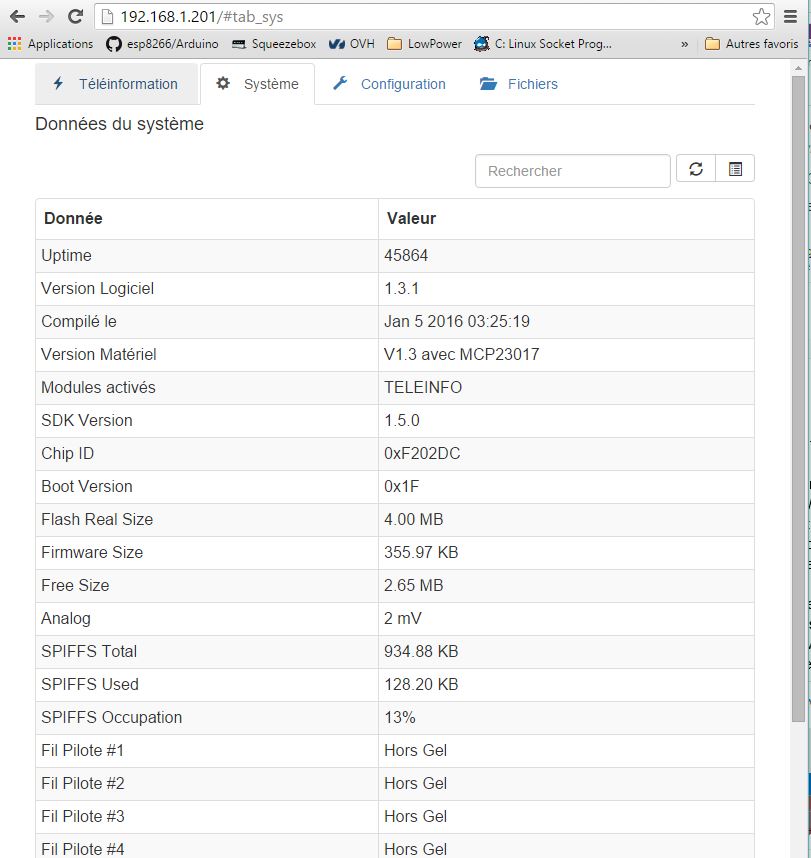Select the Système tab
This screenshot has width=811, height=858.
point(258,84)
